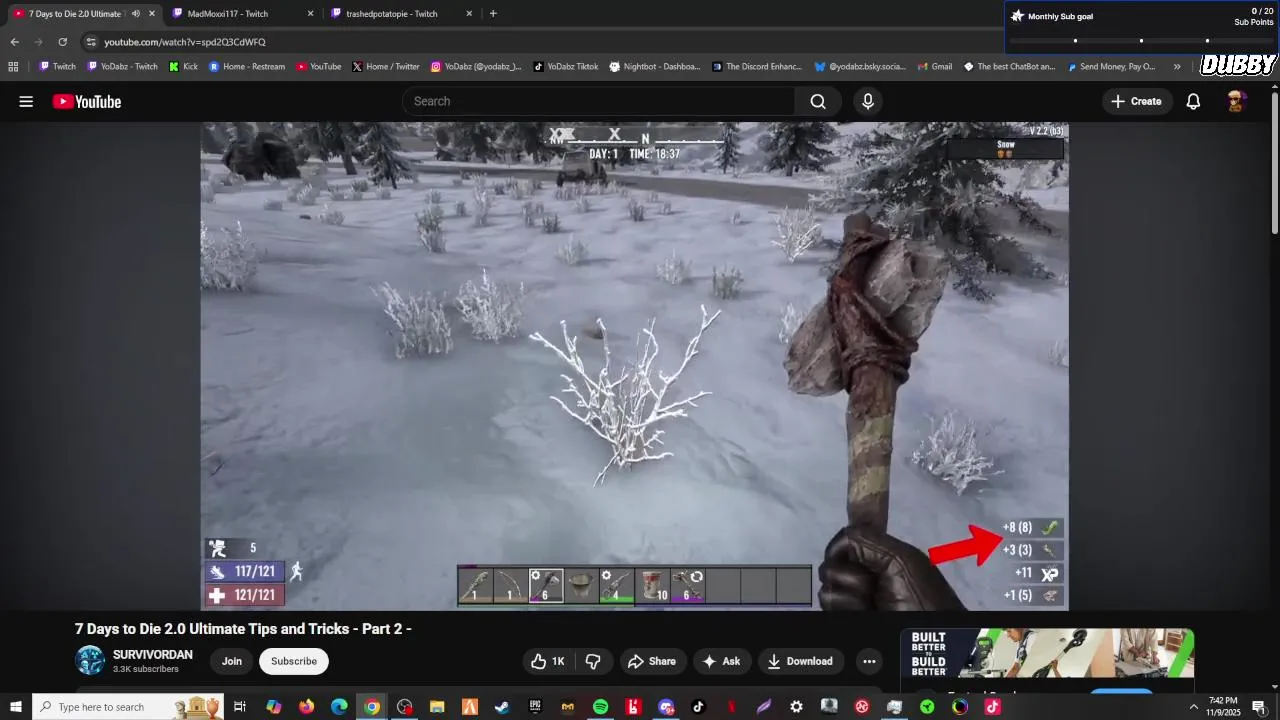Screen dimensions: 1280x720
Task: Open a new browser tab
Action: point(493,13)
